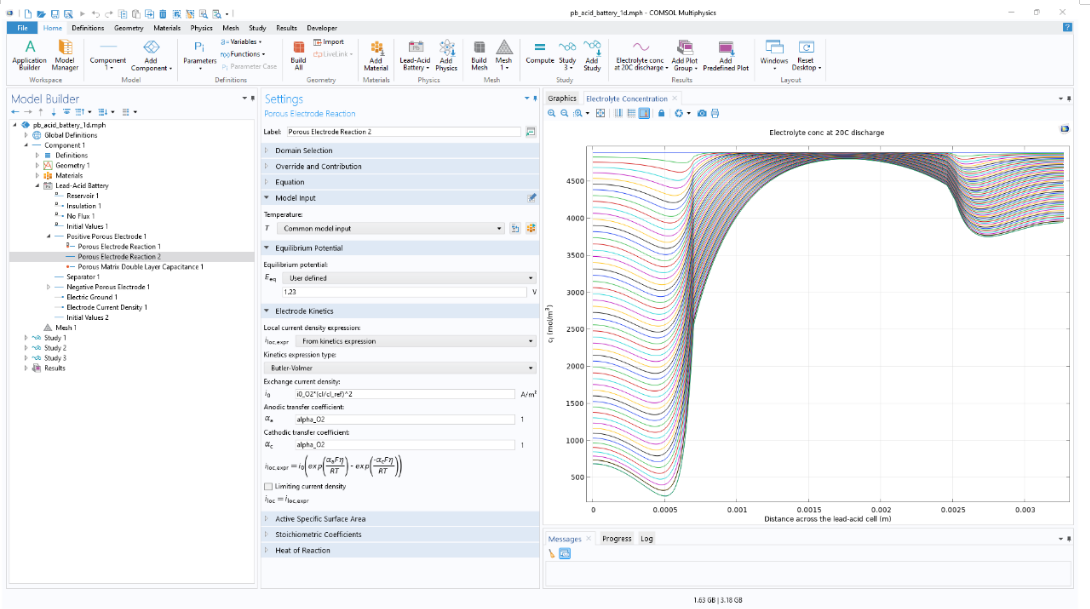Zoom in on the graphics plot
1090x609 pixels.
point(551,113)
